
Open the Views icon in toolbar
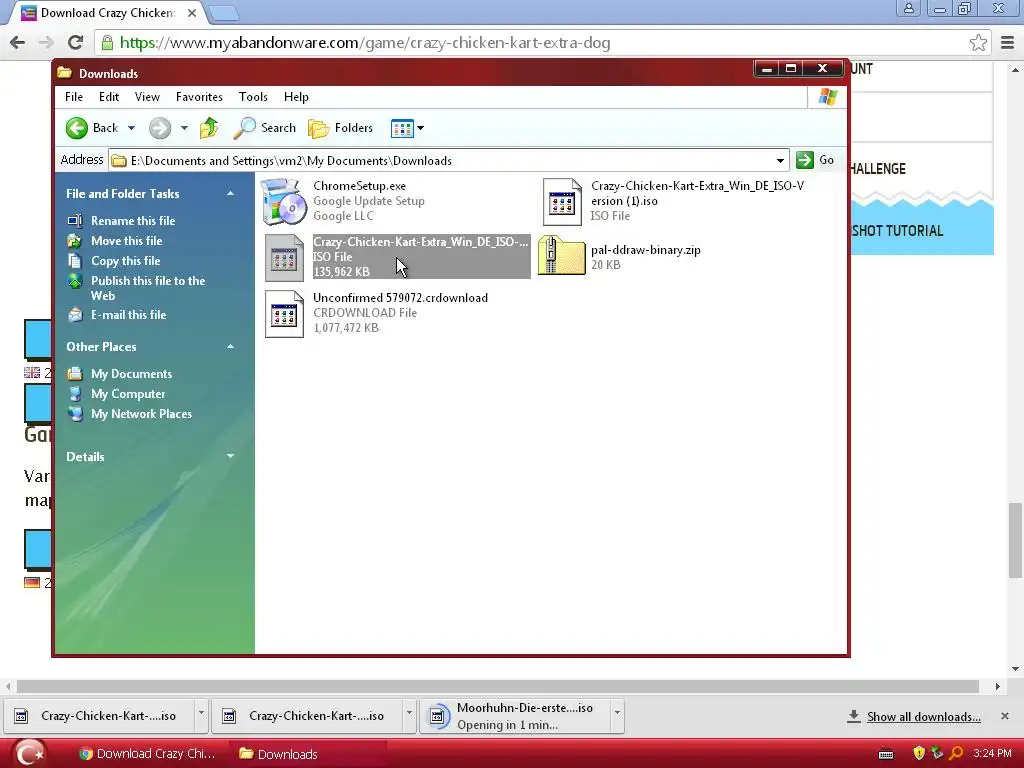tap(402, 129)
